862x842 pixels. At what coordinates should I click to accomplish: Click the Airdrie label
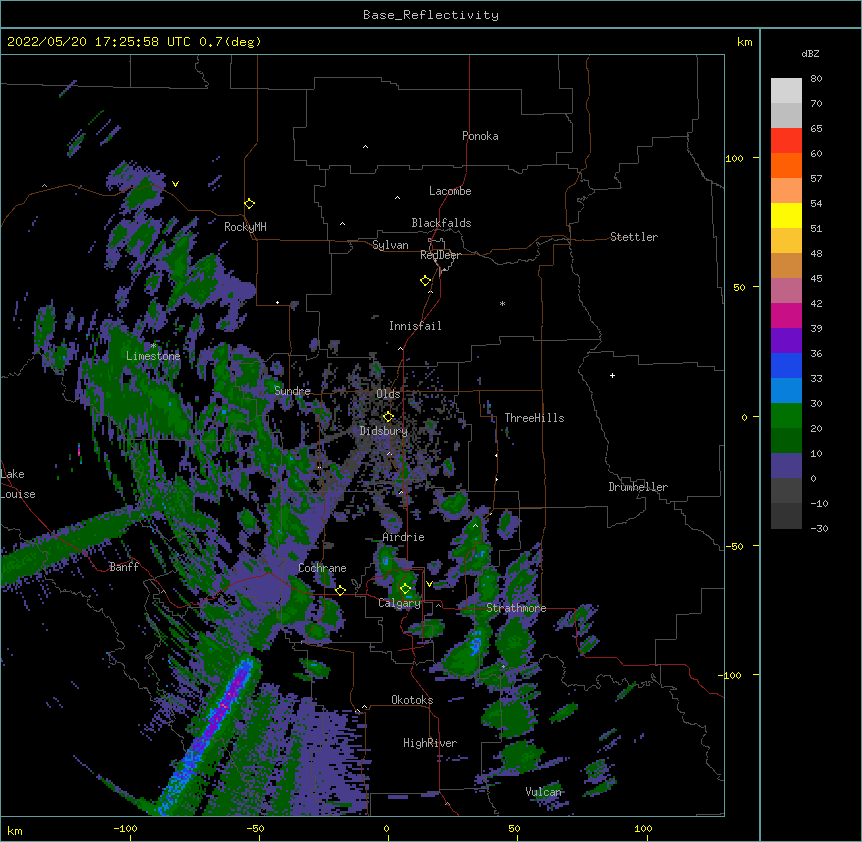coord(403,537)
